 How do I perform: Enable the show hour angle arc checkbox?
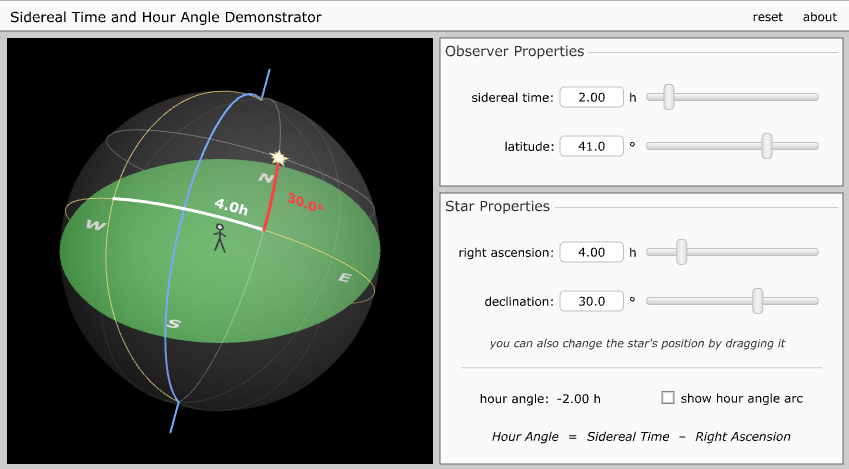pyautogui.click(x=668, y=398)
